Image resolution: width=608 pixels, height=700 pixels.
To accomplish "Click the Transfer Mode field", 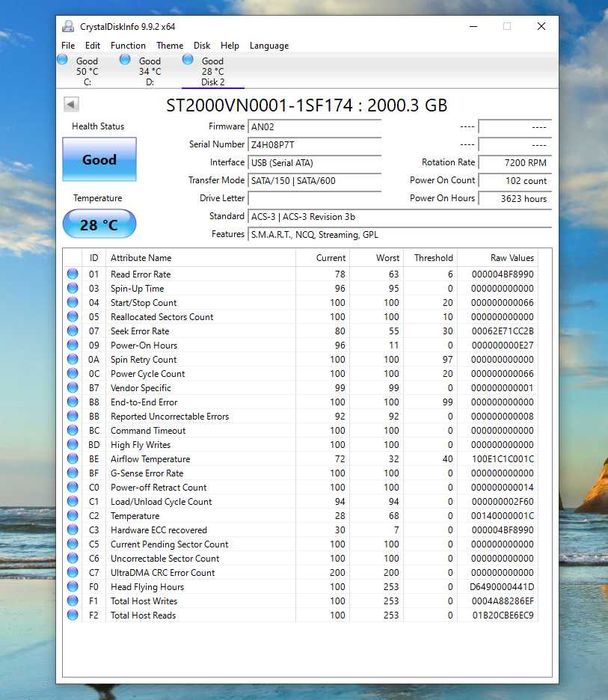I will coord(315,180).
